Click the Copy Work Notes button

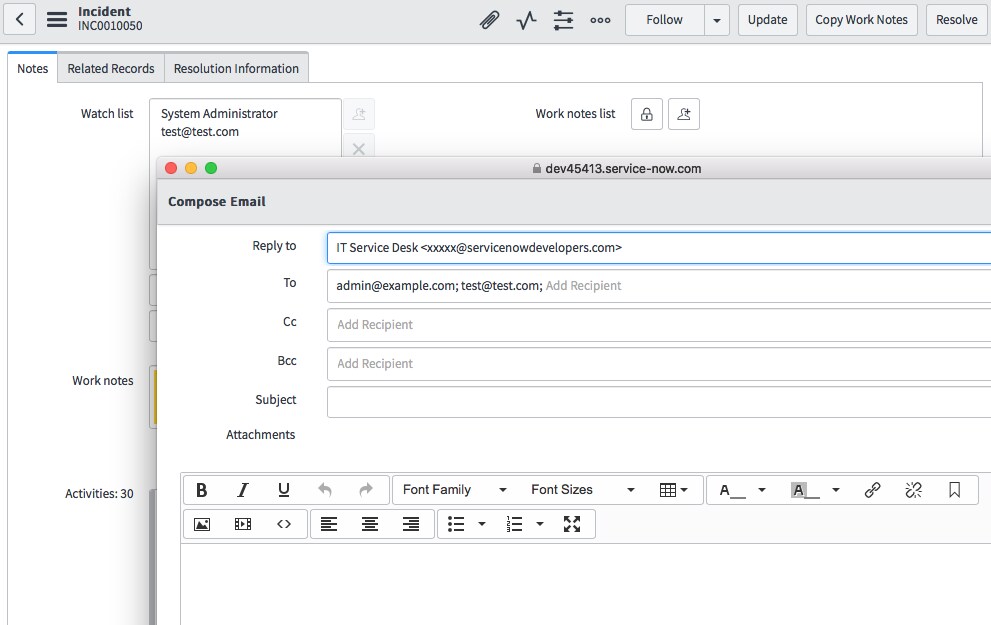point(861,20)
